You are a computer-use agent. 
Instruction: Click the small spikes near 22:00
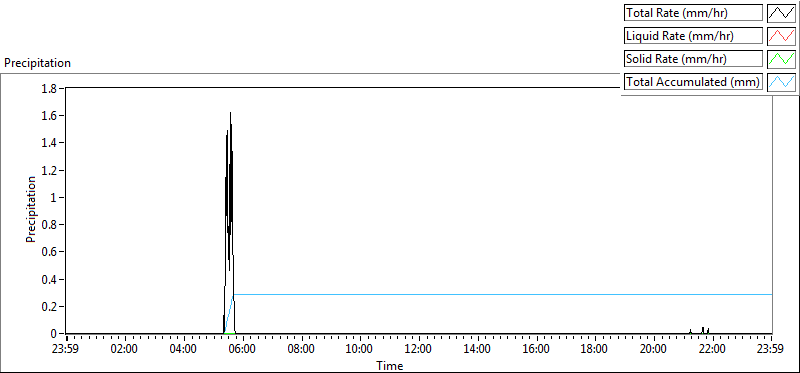(699, 330)
